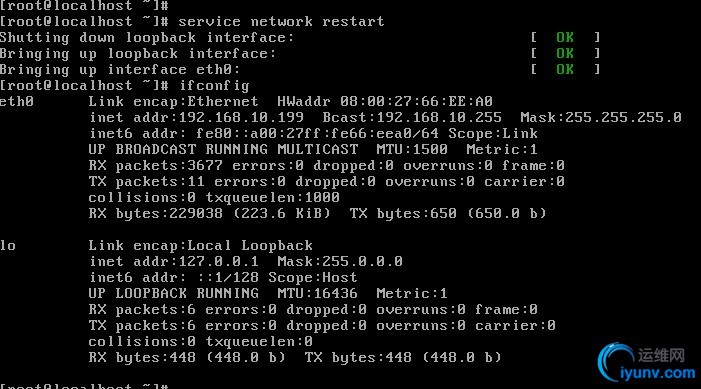Screen dimensions: 701x389
Task: Click the loopback address 127.0.0.1
Action: (x=219, y=261)
